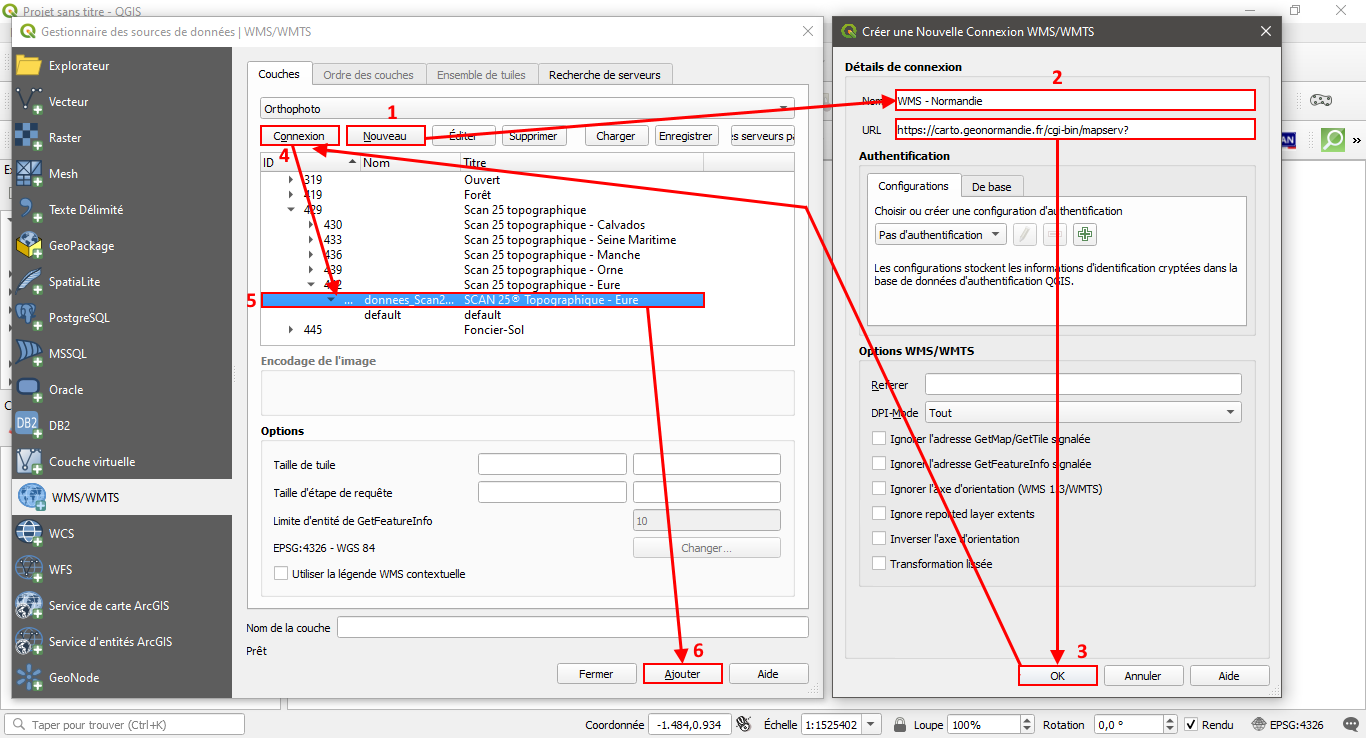Click the Referer input field
Image resolution: width=1366 pixels, height=738 pixels.
1083,385
